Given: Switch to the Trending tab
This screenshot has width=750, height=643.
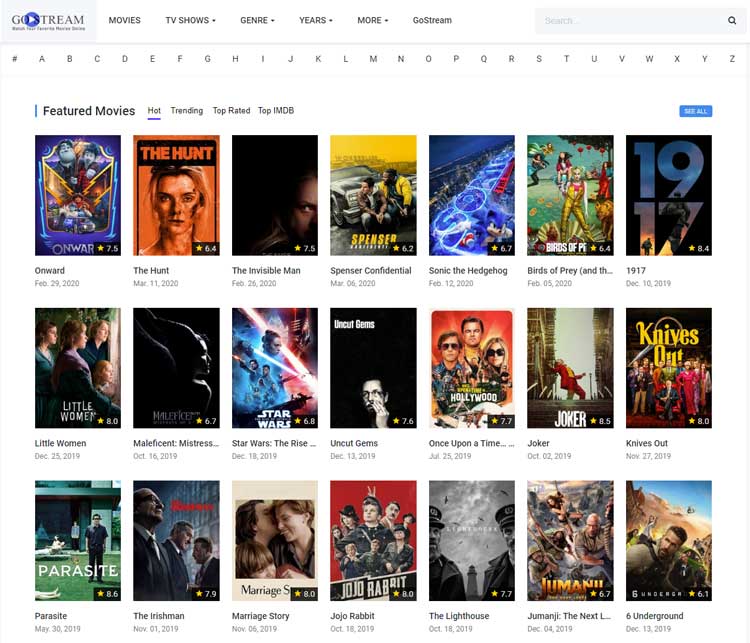Looking at the screenshot, I should [187, 111].
